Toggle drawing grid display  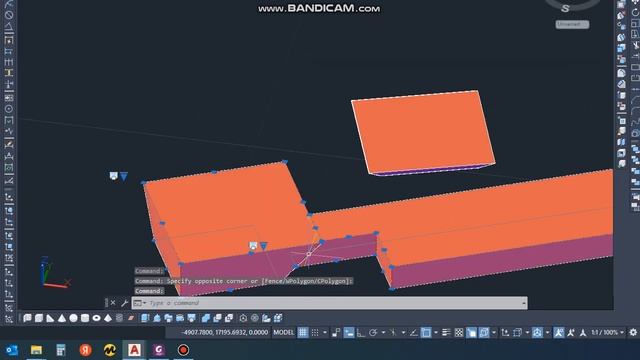pos(302,333)
